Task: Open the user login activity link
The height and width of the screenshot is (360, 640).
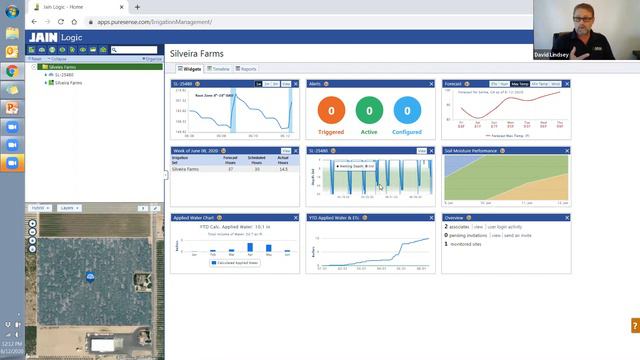Action: coord(504,227)
